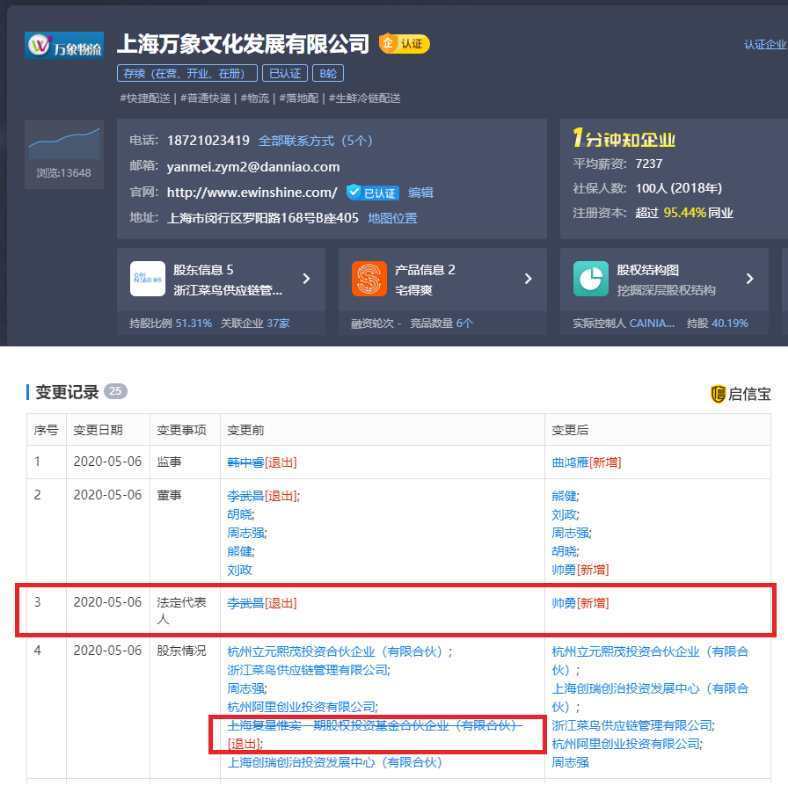788x800 pixels.
Task: Click the email yanmei.zym2@danniao.com
Action: 253,167
